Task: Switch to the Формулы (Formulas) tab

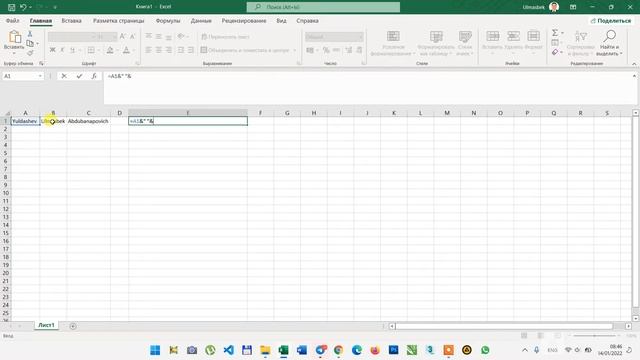Action: point(168,21)
